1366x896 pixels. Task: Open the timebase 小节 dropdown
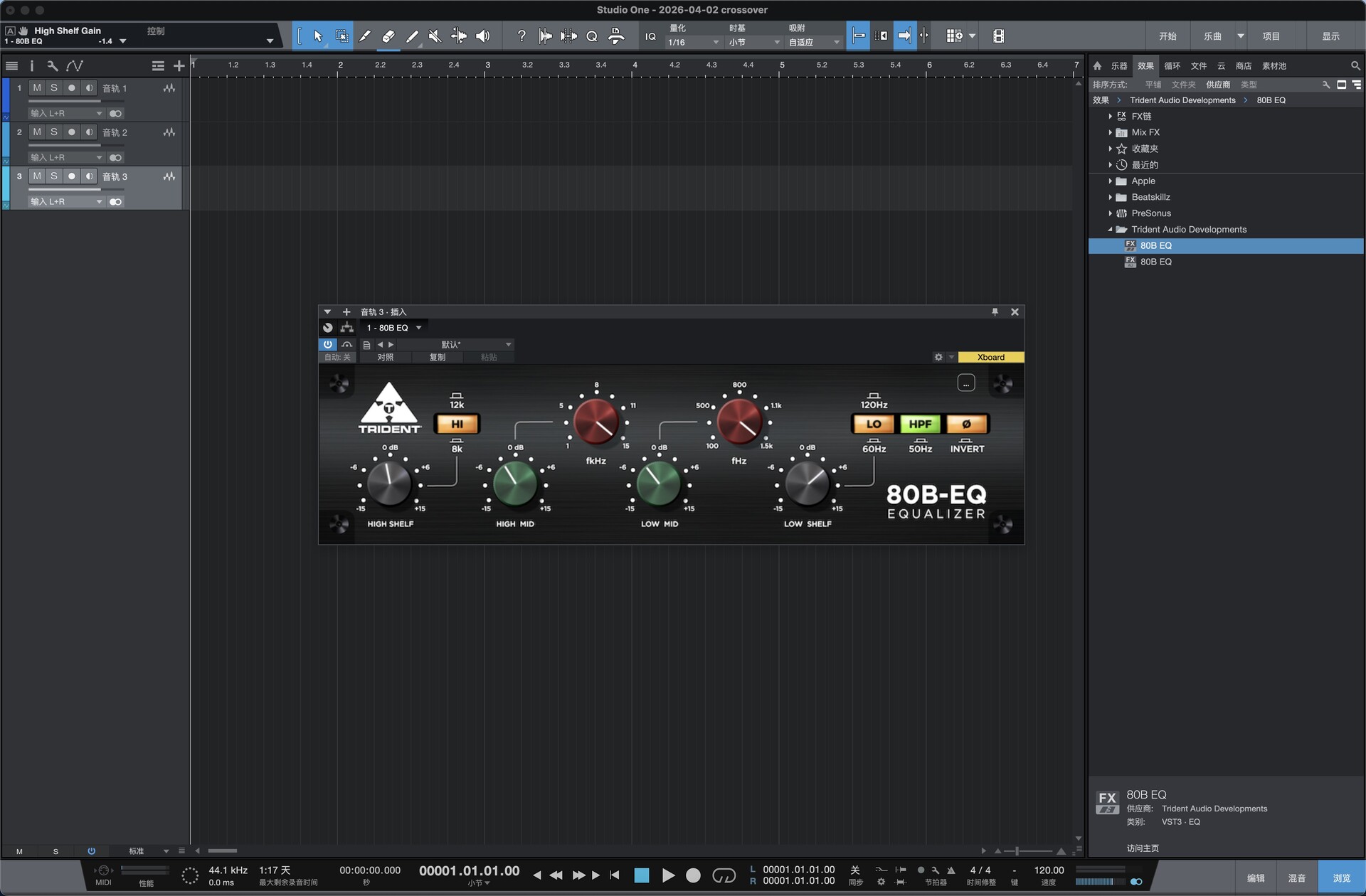click(x=754, y=43)
